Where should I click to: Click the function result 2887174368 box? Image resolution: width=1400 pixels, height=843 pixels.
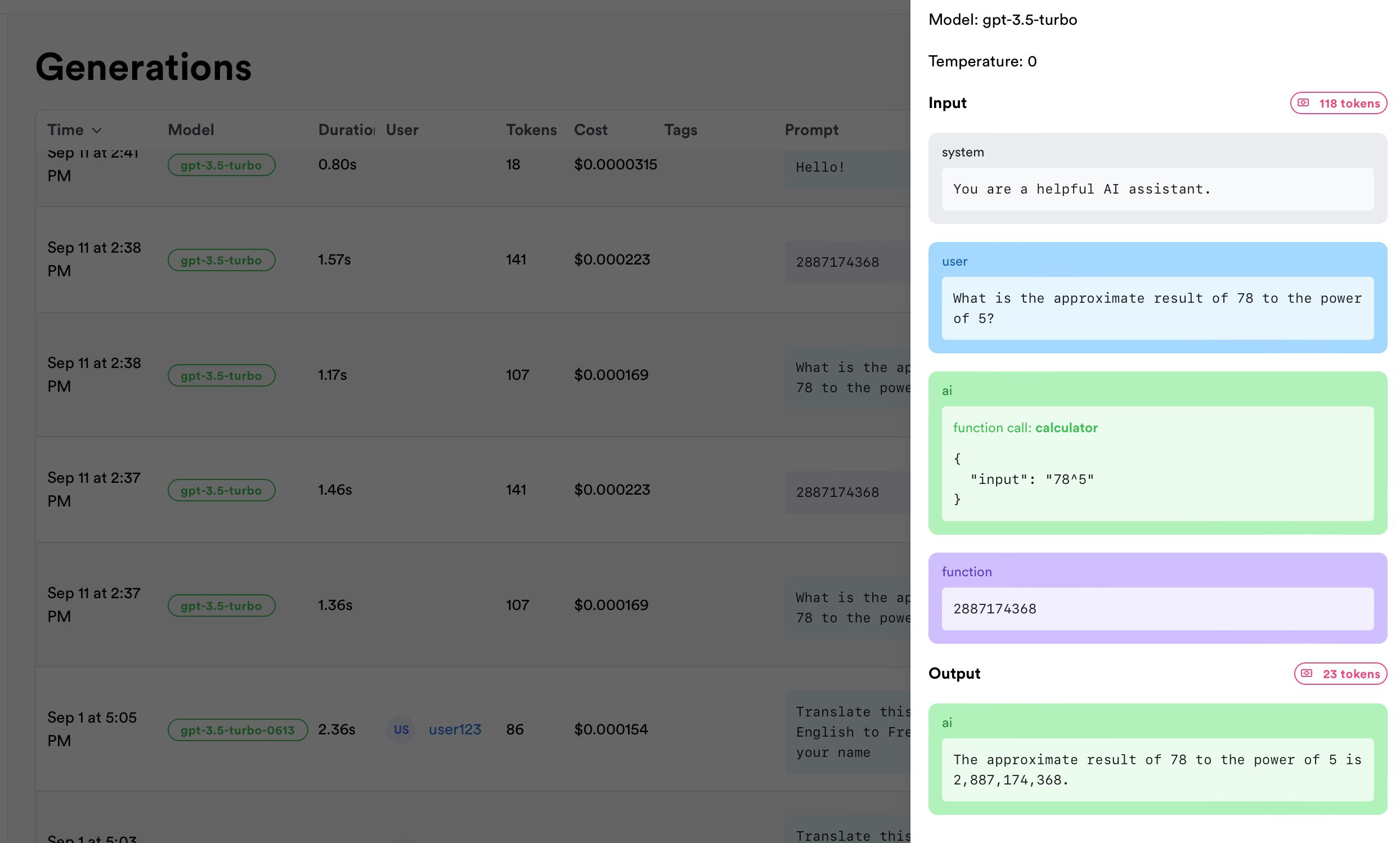pos(1157,609)
